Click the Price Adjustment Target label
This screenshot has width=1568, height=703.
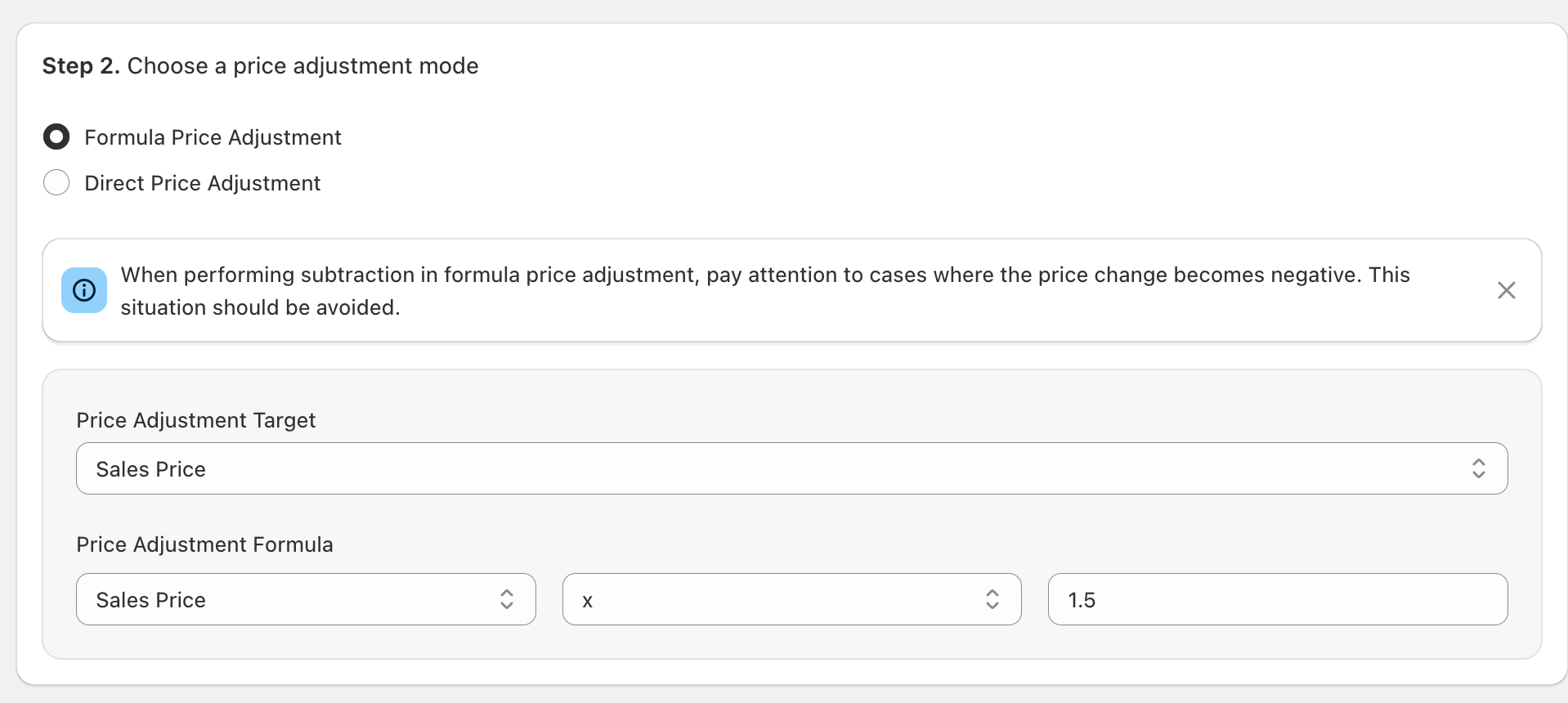click(x=195, y=420)
